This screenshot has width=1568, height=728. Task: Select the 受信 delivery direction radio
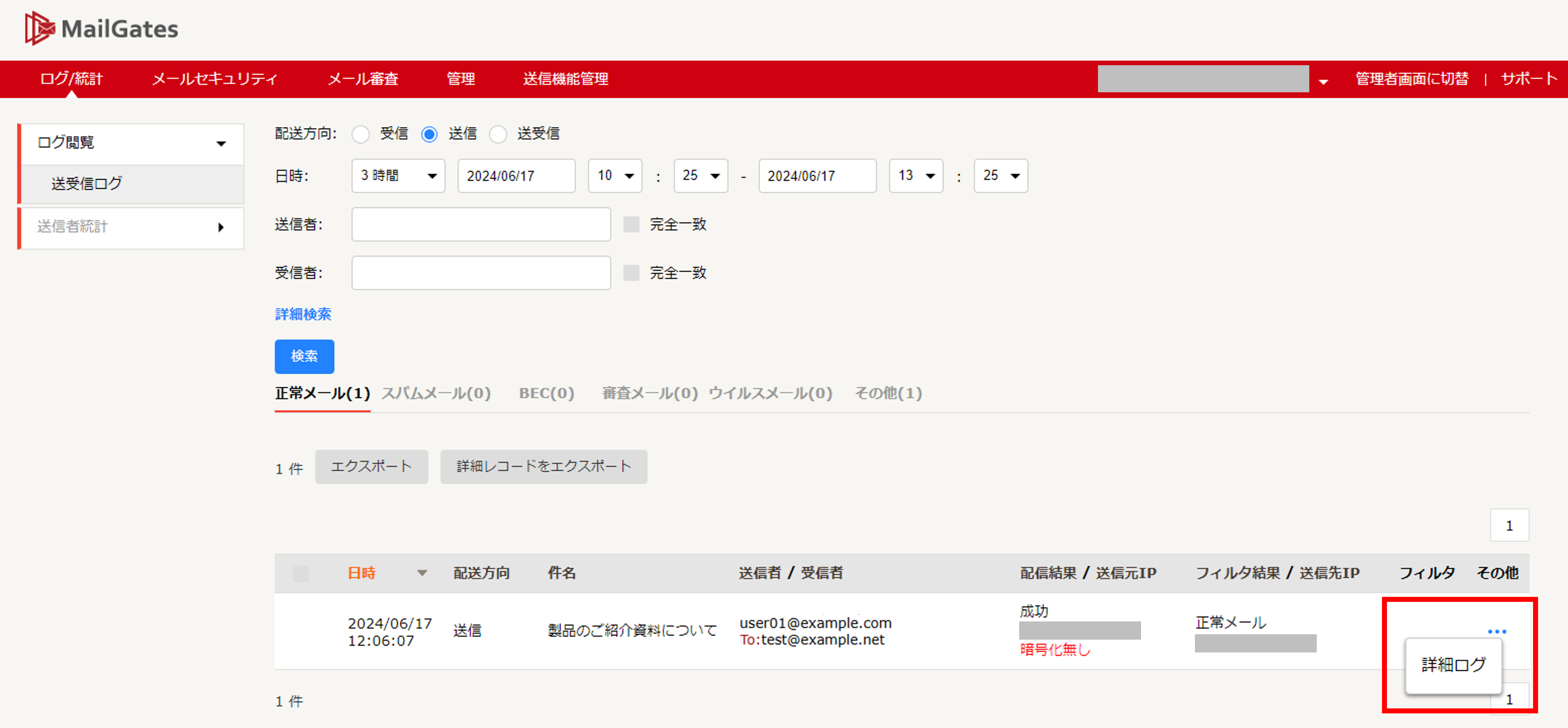pos(361,134)
